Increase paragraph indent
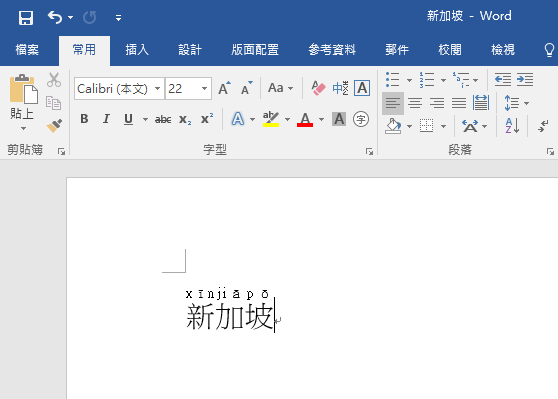The image size is (558, 399). tap(525, 79)
